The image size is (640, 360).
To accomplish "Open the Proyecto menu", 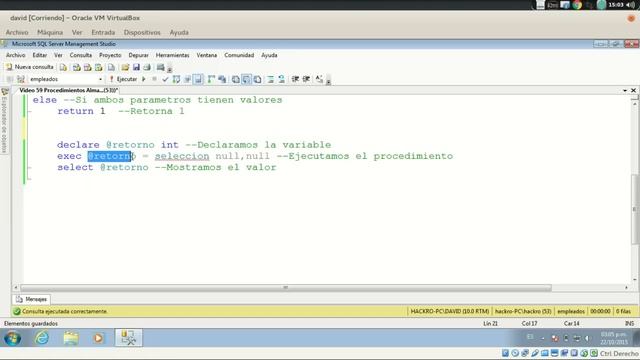I will pos(110,55).
